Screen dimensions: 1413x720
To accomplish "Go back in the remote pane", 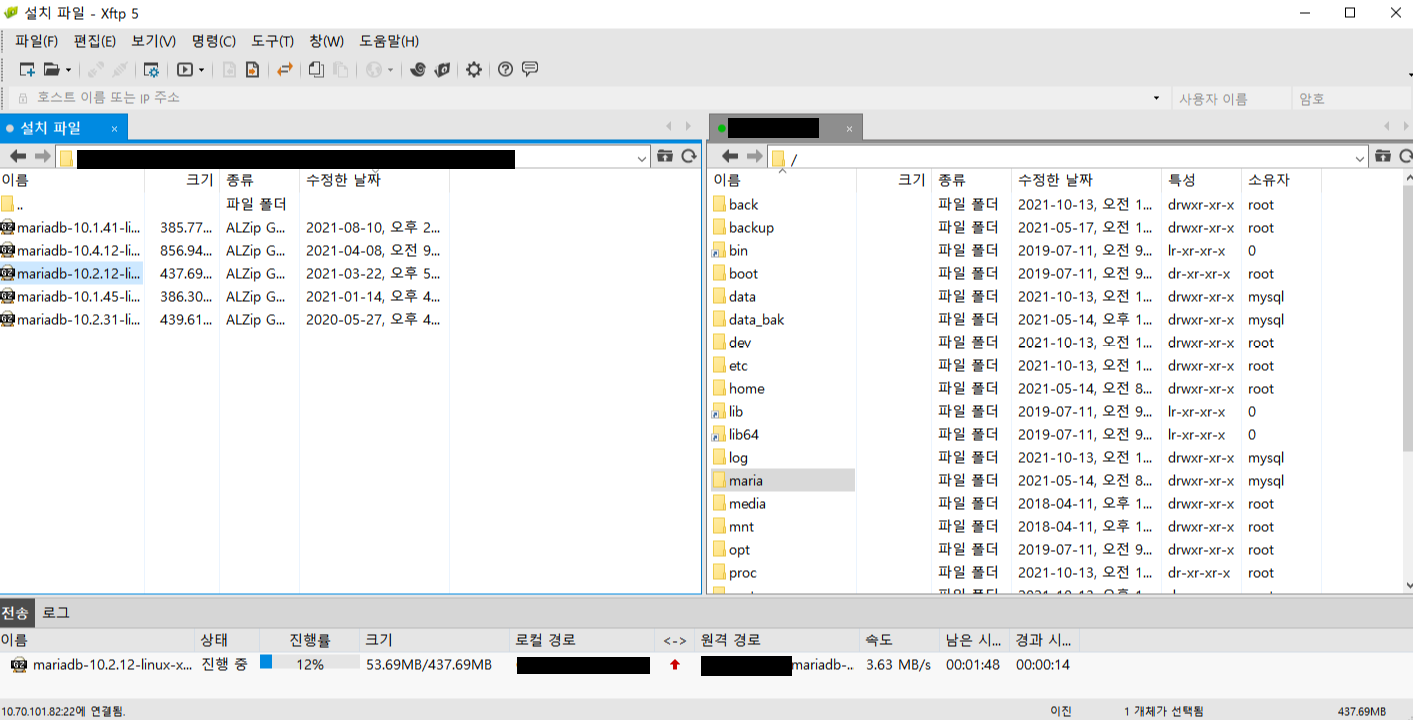I will [x=730, y=156].
